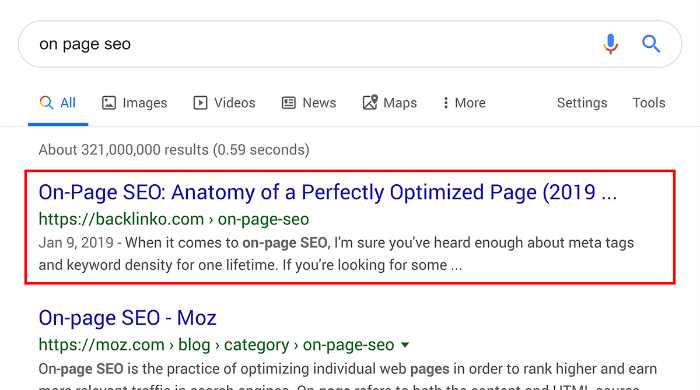Expand the moz.com URL dropdown arrow
The height and width of the screenshot is (390, 700).
[x=405, y=345]
